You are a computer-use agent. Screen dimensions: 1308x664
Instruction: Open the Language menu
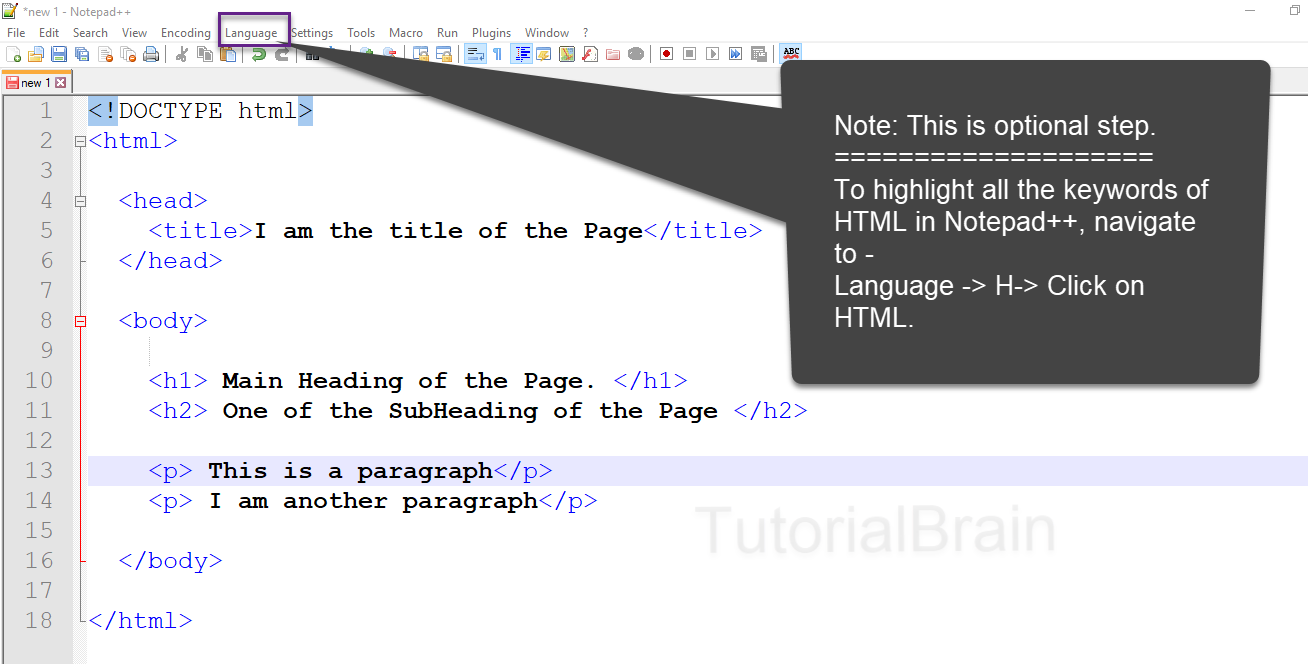point(251,33)
